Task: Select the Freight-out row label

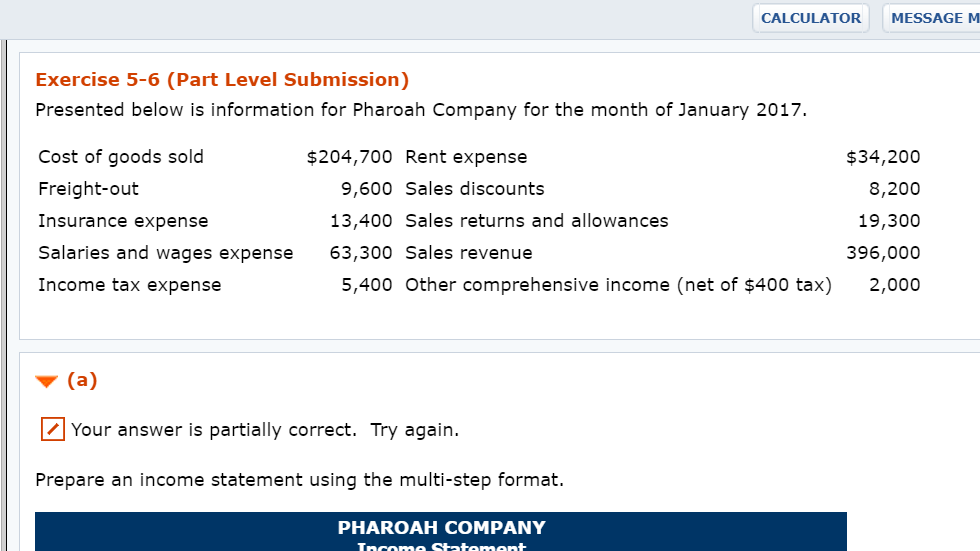Action: coord(88,189)
